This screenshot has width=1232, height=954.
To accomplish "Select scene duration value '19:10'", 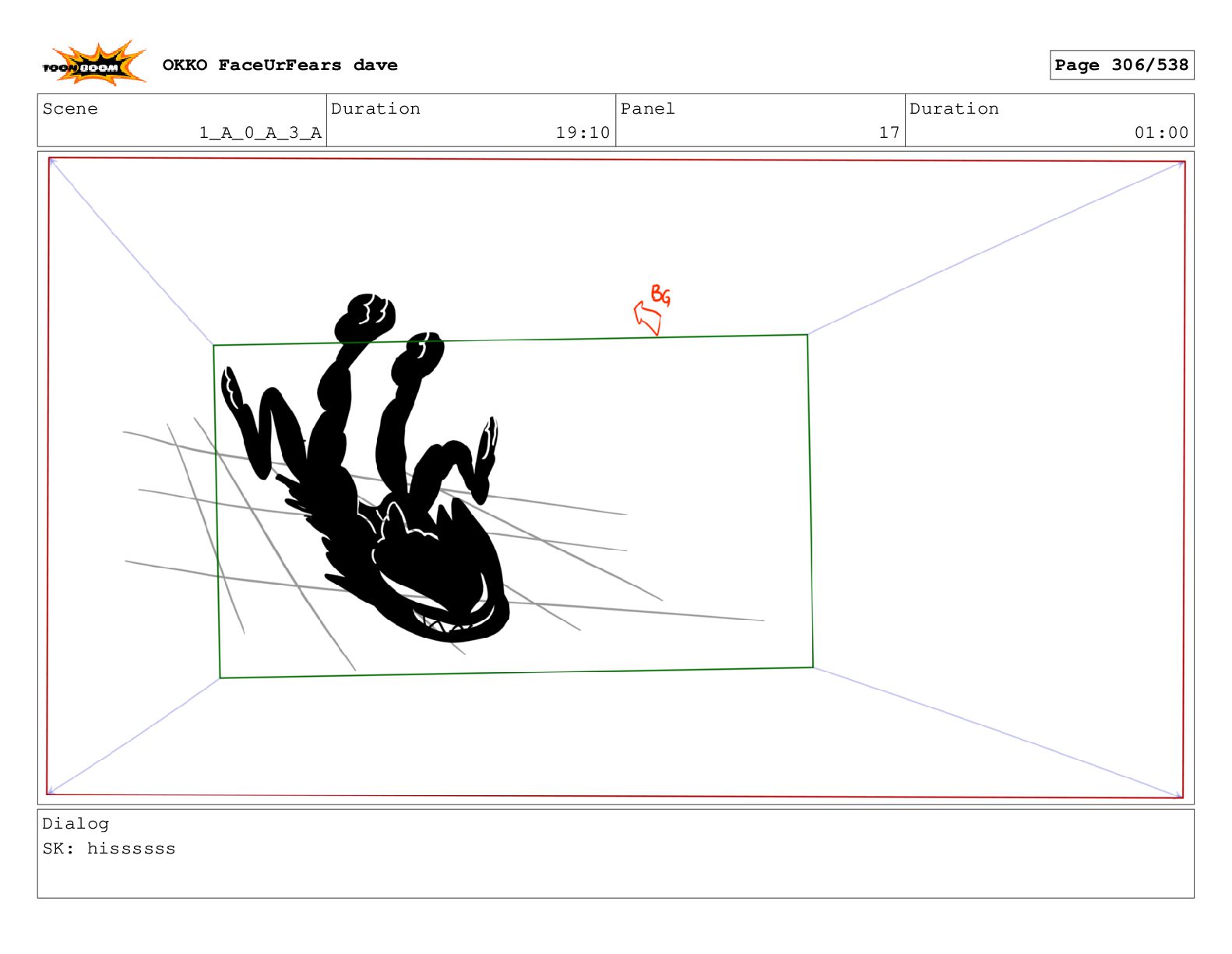I will (583, 133).
